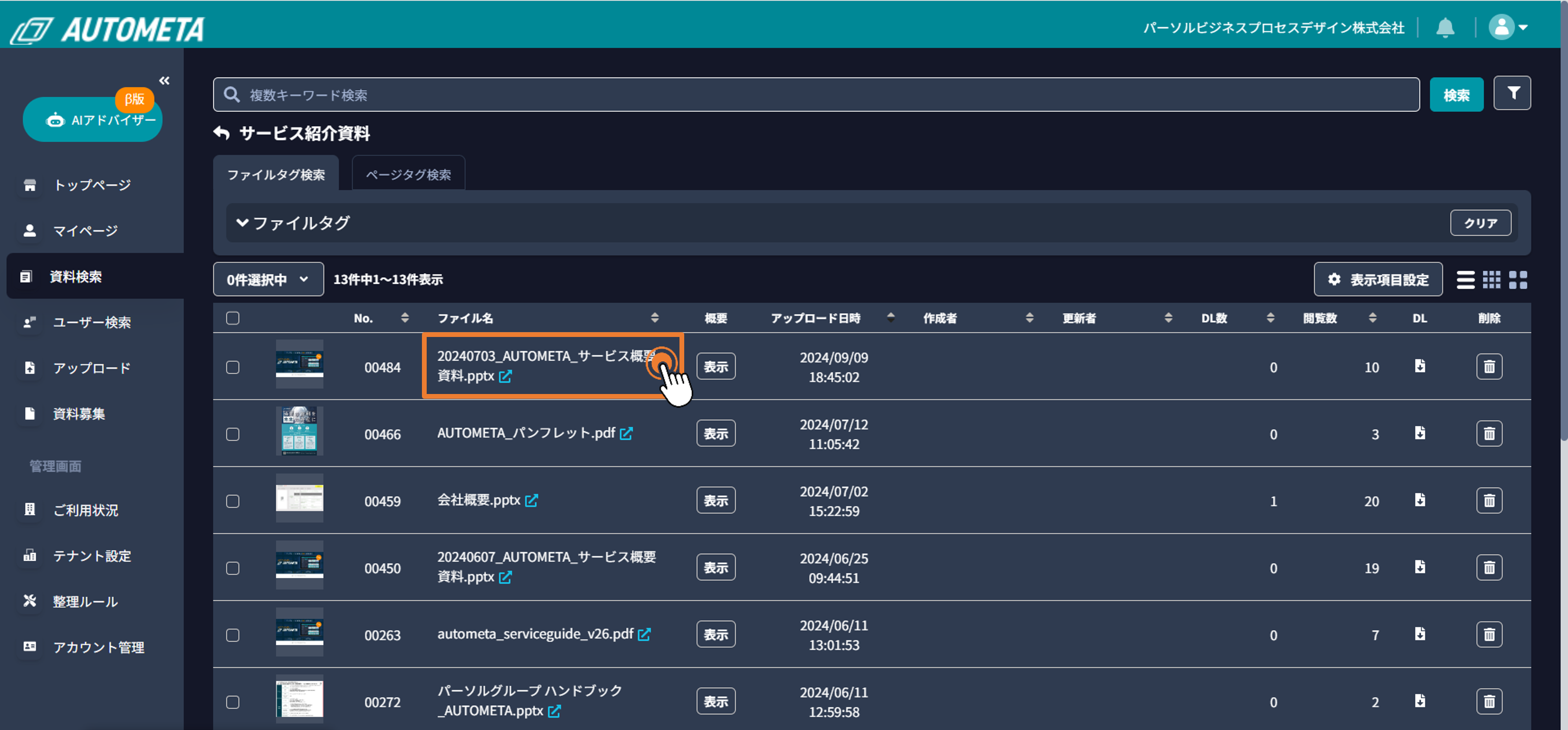The image size is (1568, 730).
Task: Check the box for file 00459
Action: point(232,501)
